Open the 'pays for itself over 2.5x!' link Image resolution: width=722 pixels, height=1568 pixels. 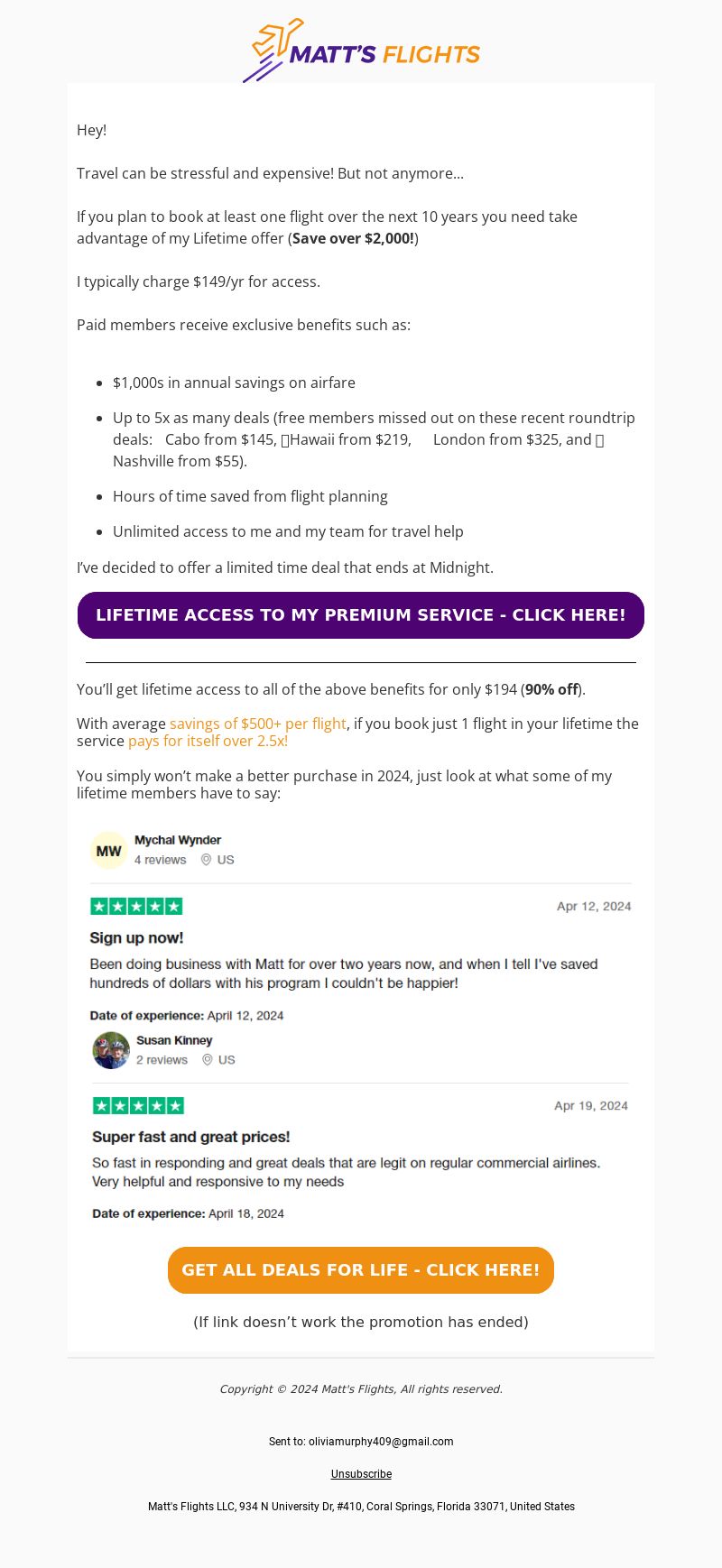208,741
